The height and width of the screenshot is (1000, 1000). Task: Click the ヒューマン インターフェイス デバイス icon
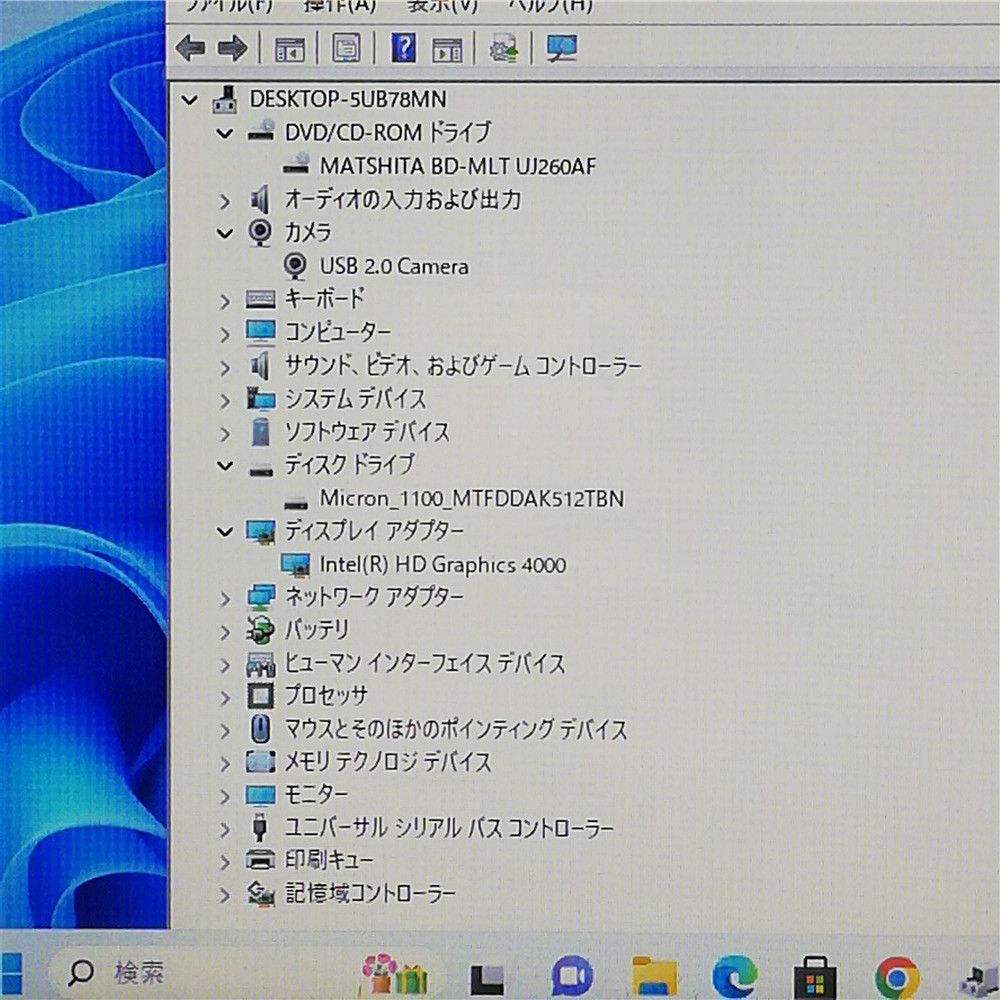pyautogui.click(x=260, y=664)
